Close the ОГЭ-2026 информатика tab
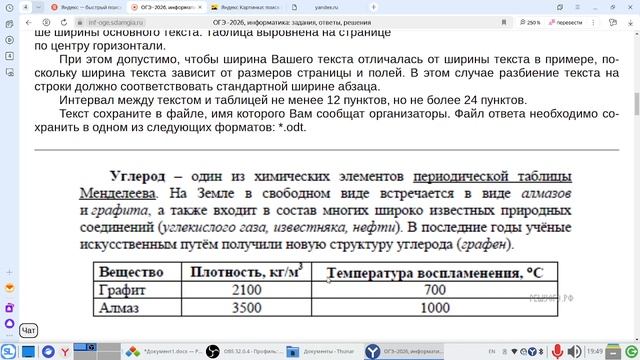The height and width of the screenshot is (360, 640). [x=200, y=7]
